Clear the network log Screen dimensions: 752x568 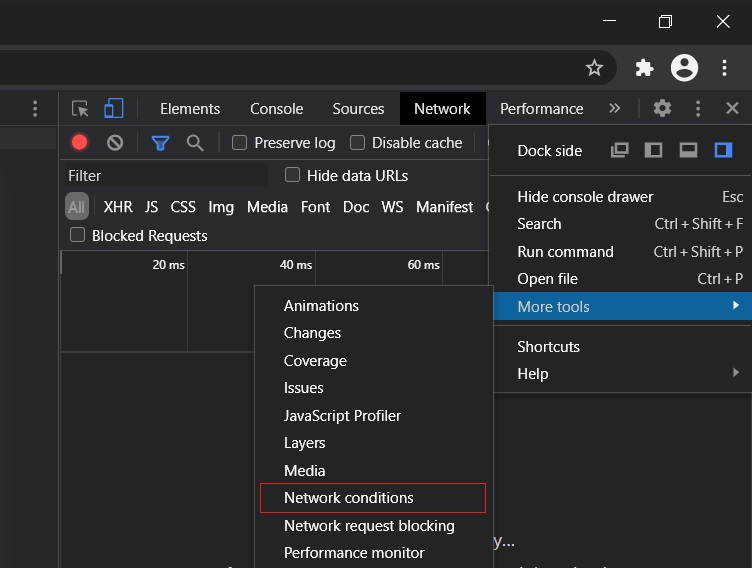[x=115, y=143]
